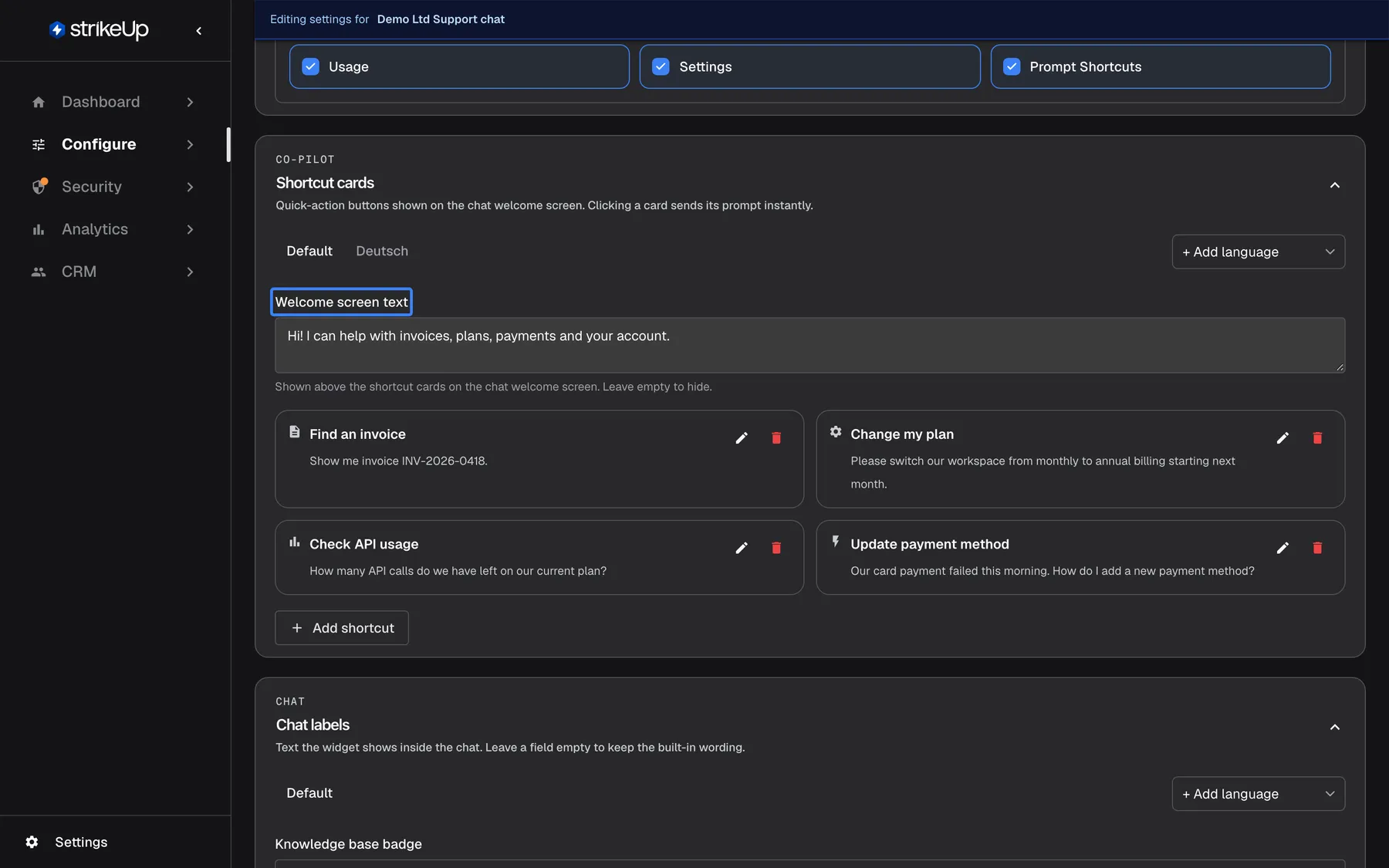The height and width of the screenshot is (868, 1389).
Task: Delete the Change my plan card
Action: click(x=1317, y=438)
